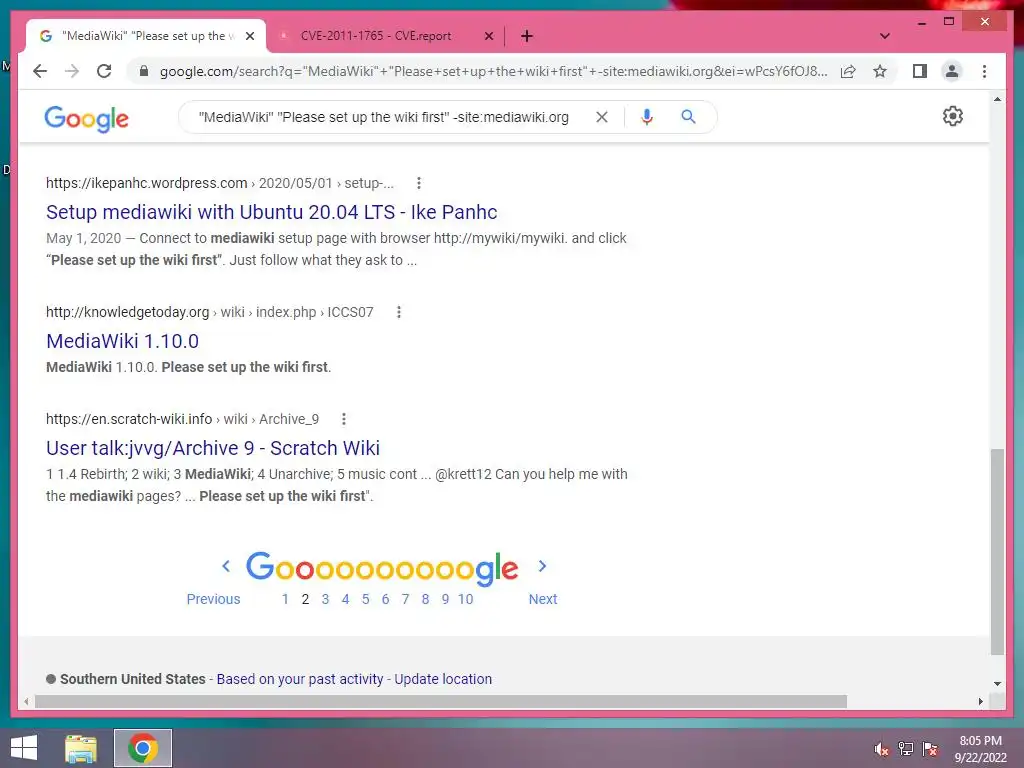Jump to results page 4

click(345, 599)
